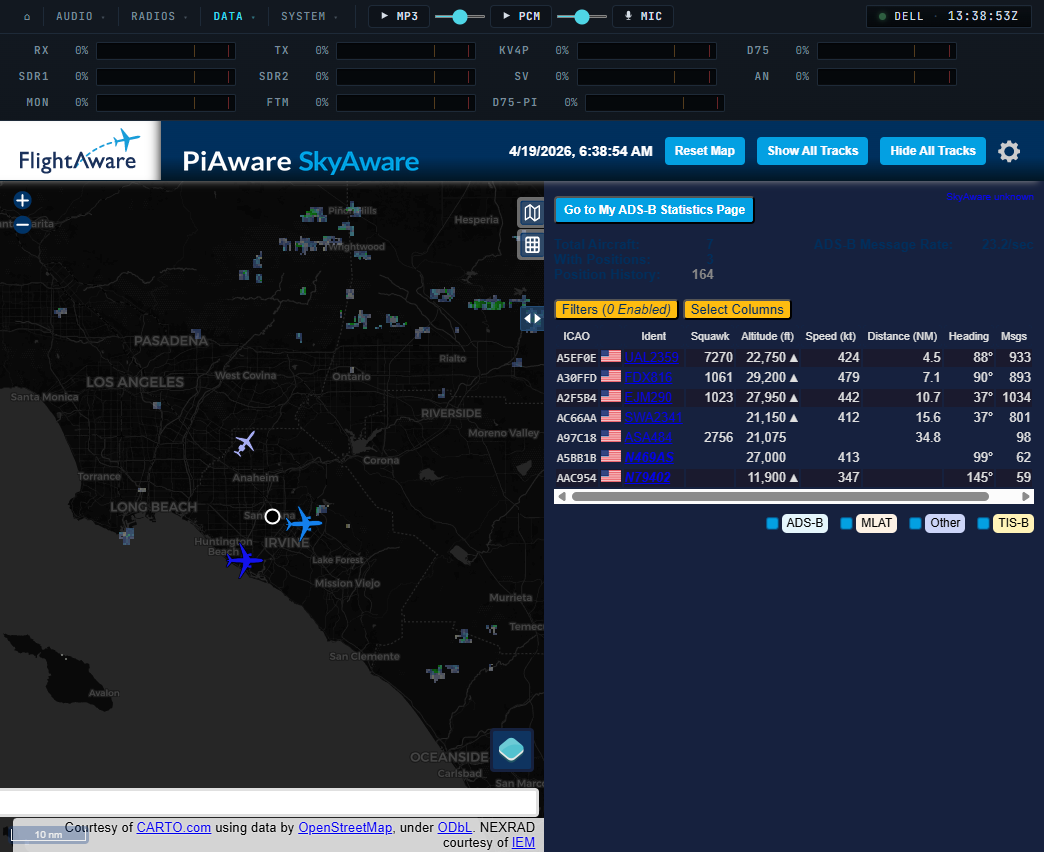The image size is (1044, 852).
Task: Click the table scrollbar left arrow
Action: (x=562, y=497)
